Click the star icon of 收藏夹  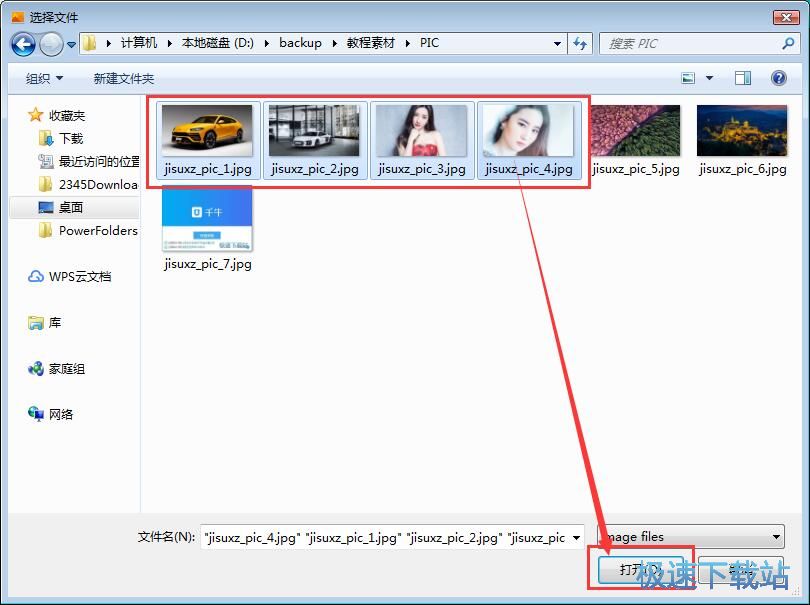[x=35, y=115]
